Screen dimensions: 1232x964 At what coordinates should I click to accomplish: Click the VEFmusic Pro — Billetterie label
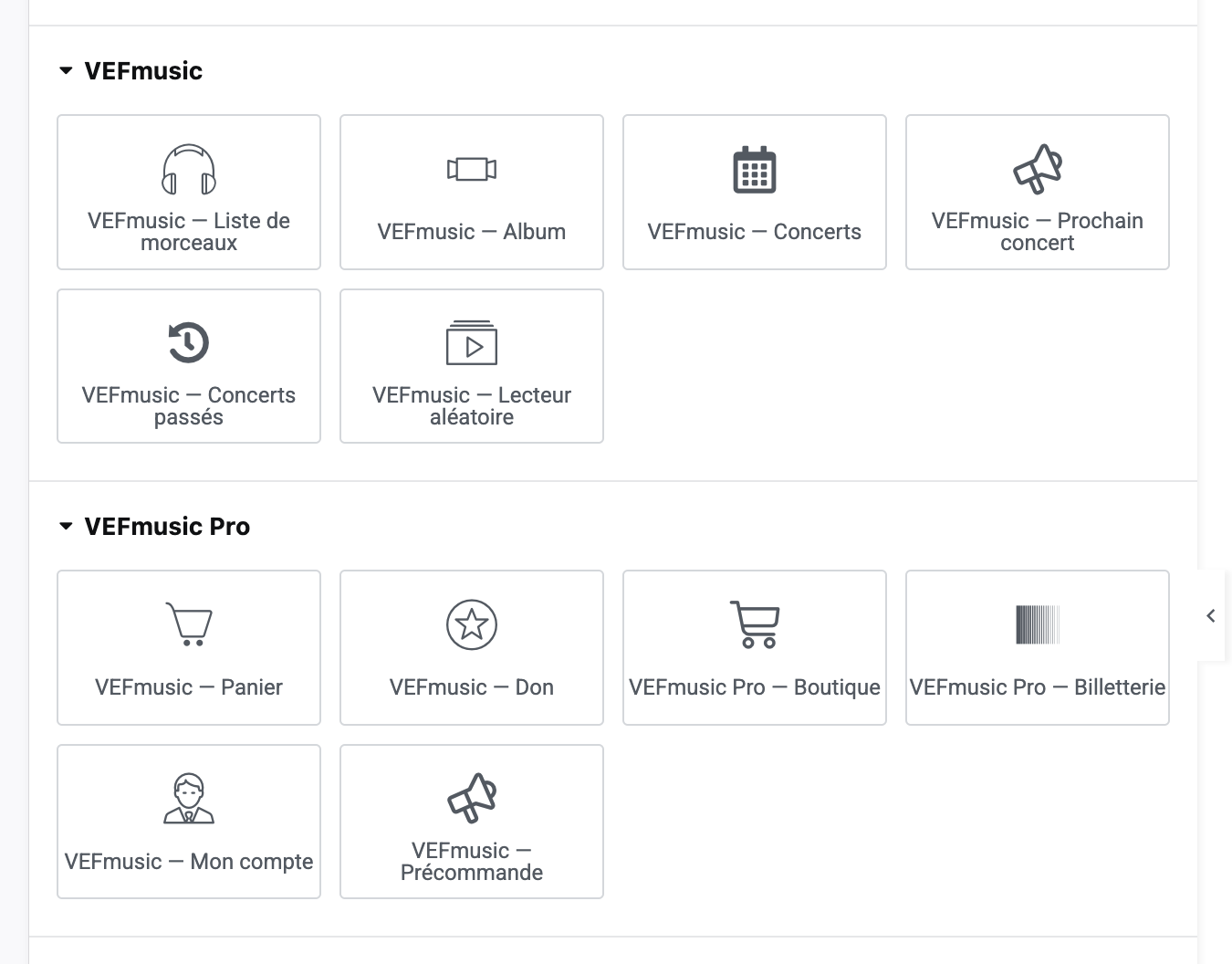point(1038,687)
